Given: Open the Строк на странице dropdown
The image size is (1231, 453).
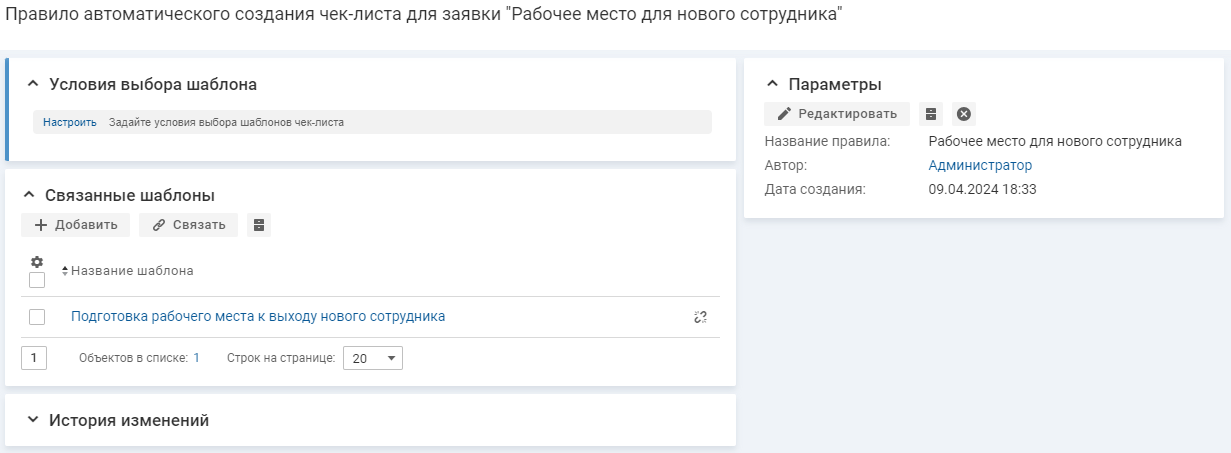Looking at the screenshot, I should (x=375, y=358).
